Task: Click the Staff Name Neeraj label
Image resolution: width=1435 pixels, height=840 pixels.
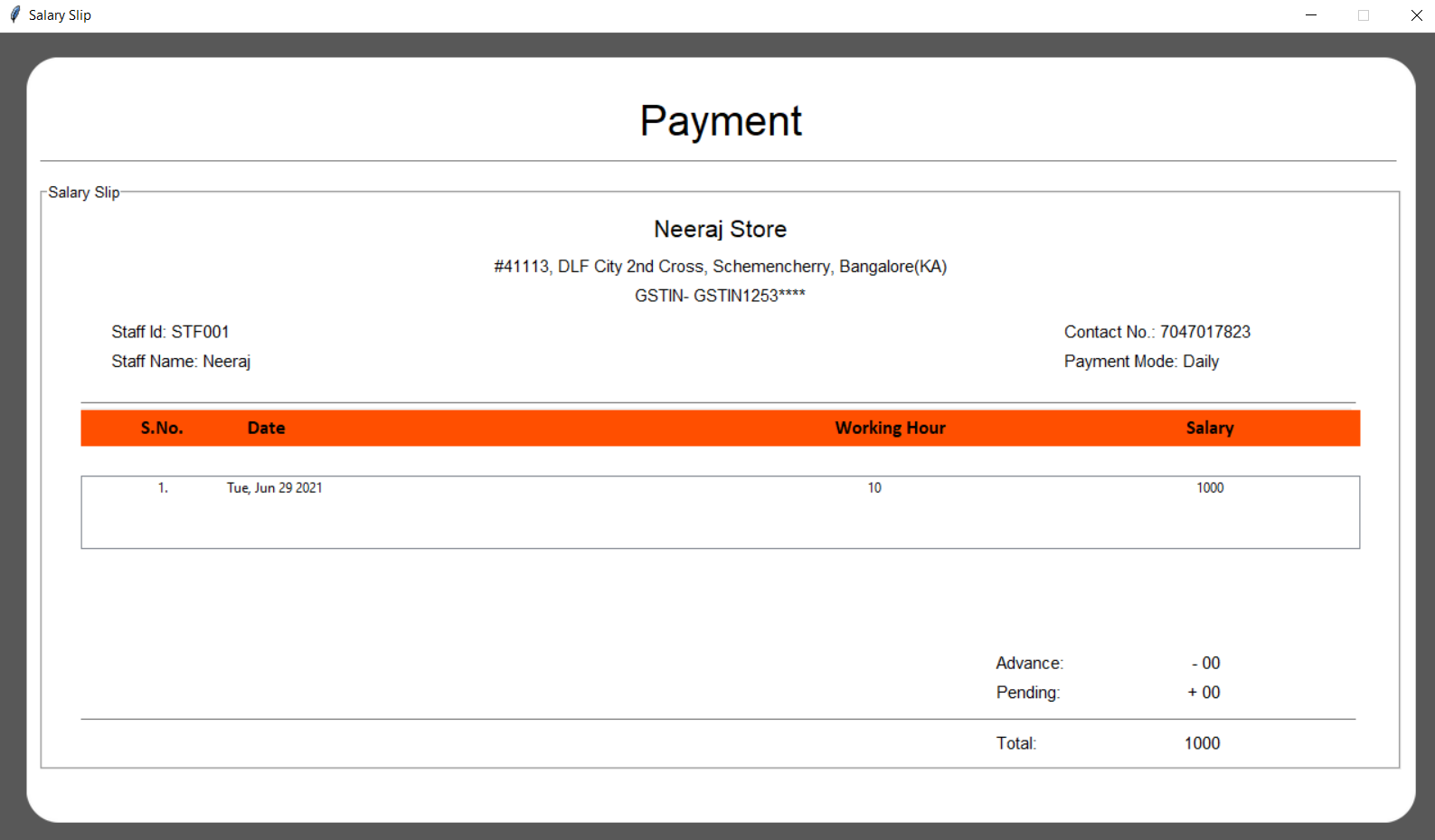Action: tap(181, 362)
